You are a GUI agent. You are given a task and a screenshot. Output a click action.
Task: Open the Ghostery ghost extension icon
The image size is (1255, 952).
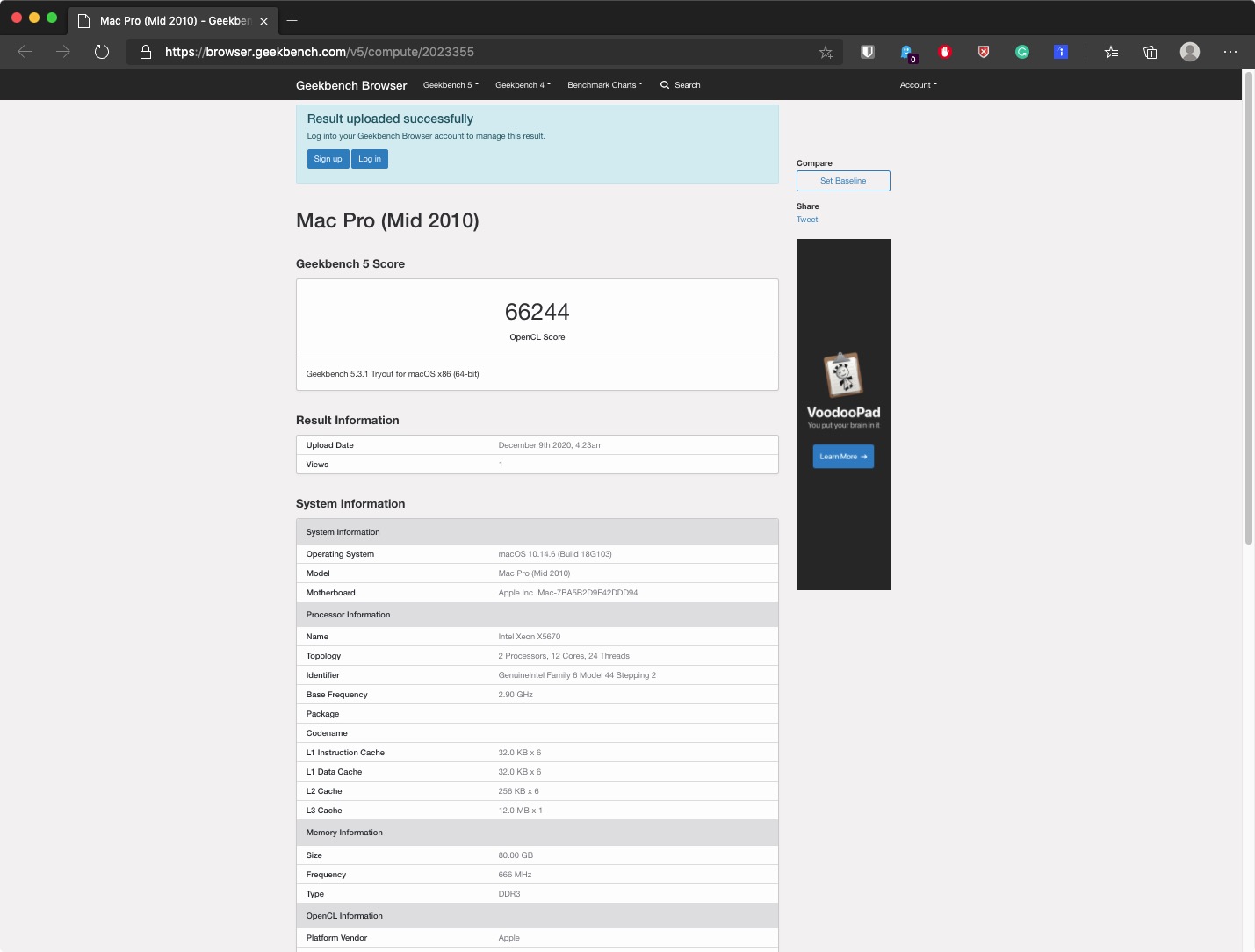click(x=907, y=53)
